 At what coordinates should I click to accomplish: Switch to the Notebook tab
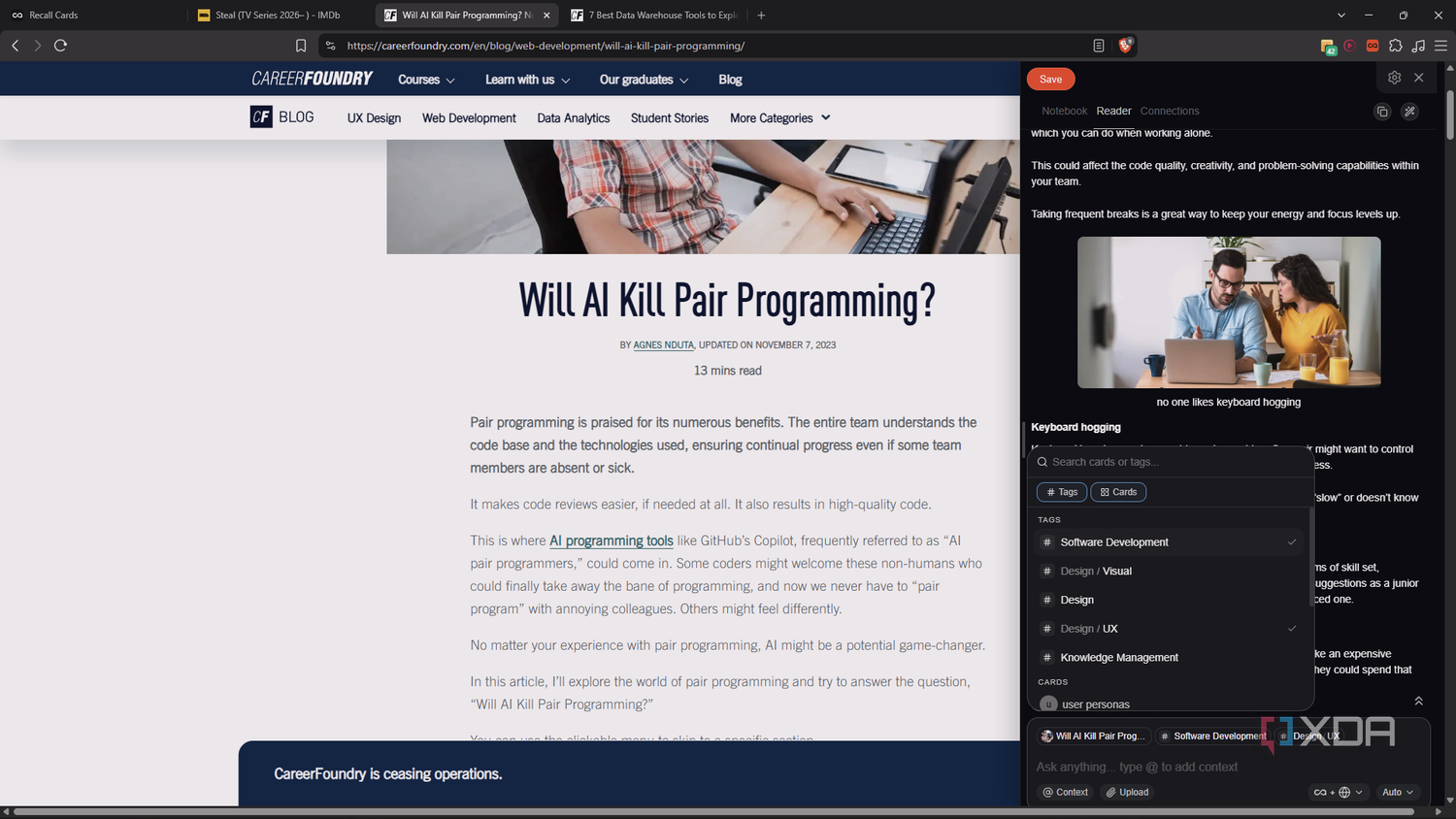click(1064, 112)
